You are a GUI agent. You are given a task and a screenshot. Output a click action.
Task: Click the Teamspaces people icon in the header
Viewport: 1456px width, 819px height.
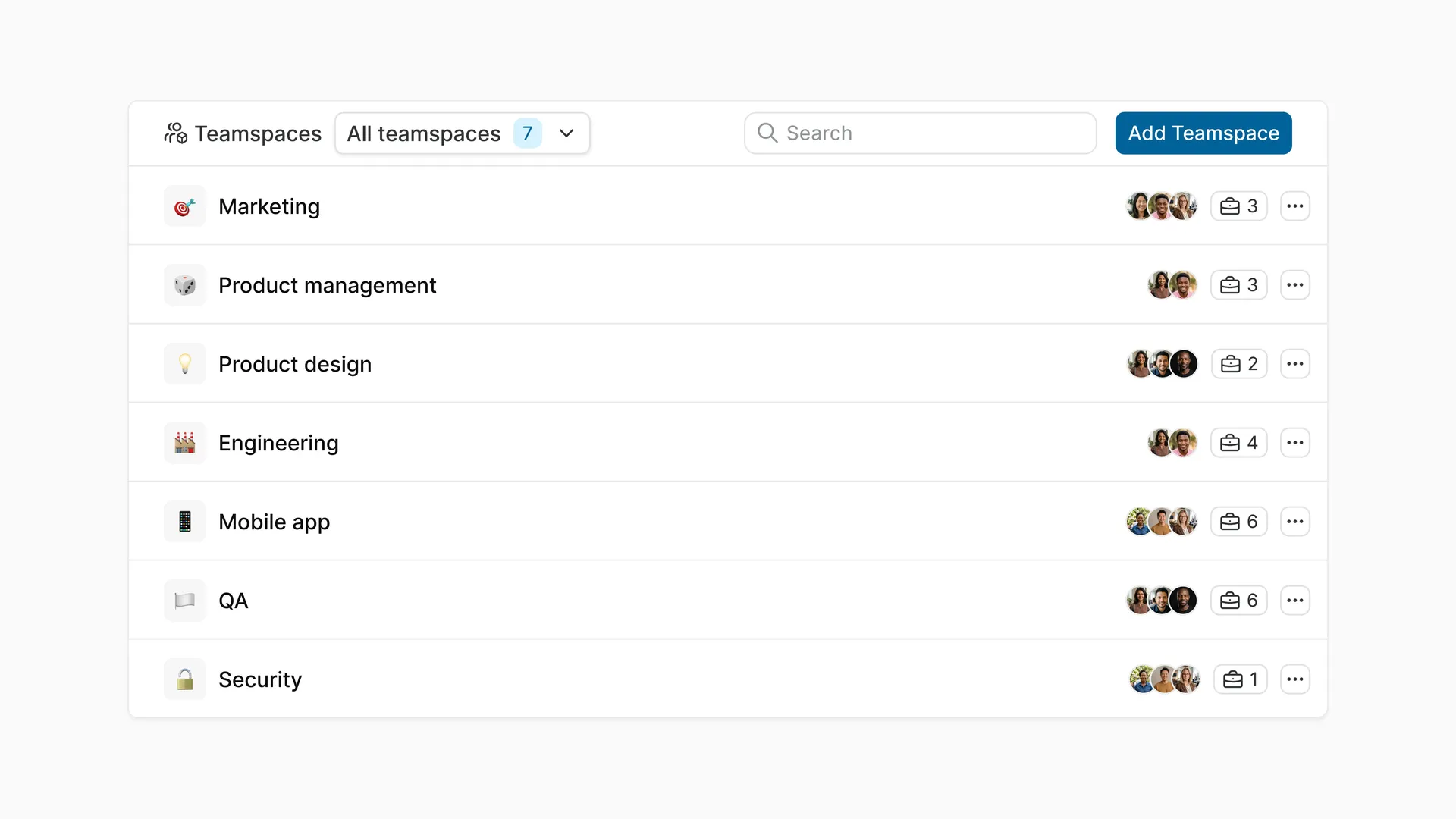pyautogui.click(x=175, y=133)
